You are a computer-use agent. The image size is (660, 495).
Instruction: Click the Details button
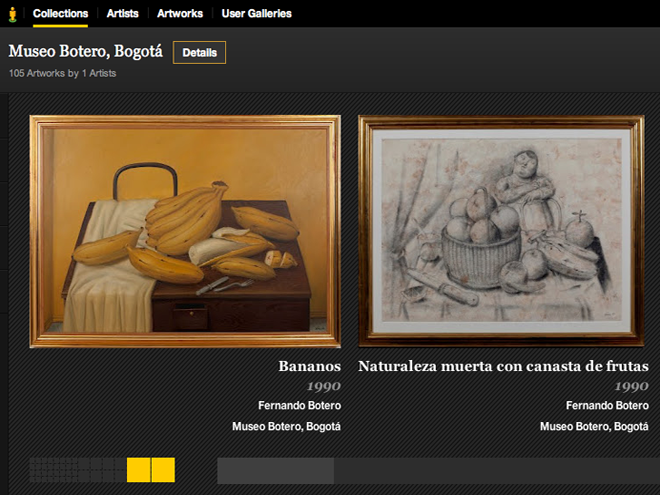click(199, 52)
